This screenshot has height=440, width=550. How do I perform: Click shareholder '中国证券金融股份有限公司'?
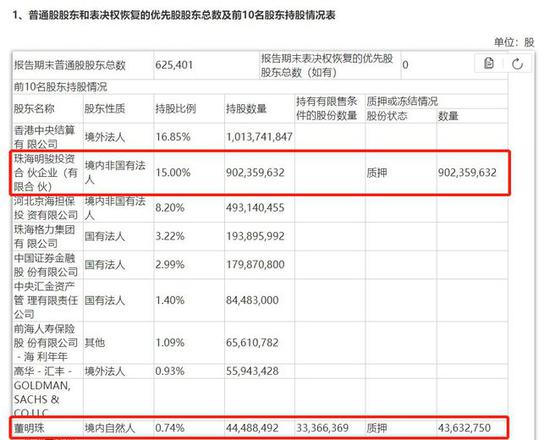(46, 265)
